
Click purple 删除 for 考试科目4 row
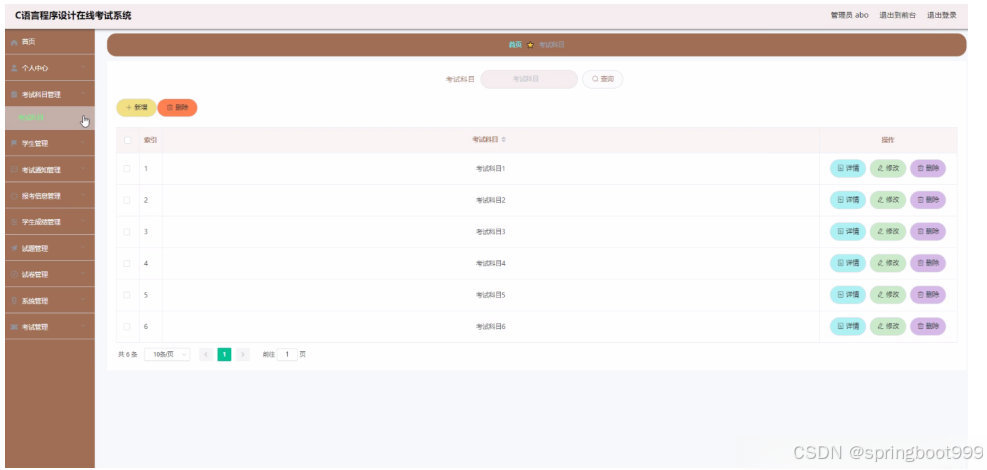(928, 263)
